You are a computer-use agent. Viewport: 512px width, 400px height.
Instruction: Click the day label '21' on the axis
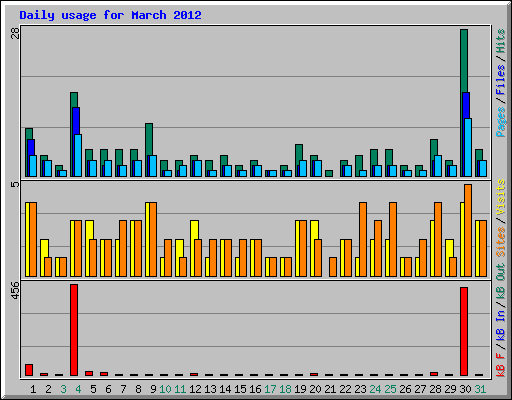[x=330, y=389]
